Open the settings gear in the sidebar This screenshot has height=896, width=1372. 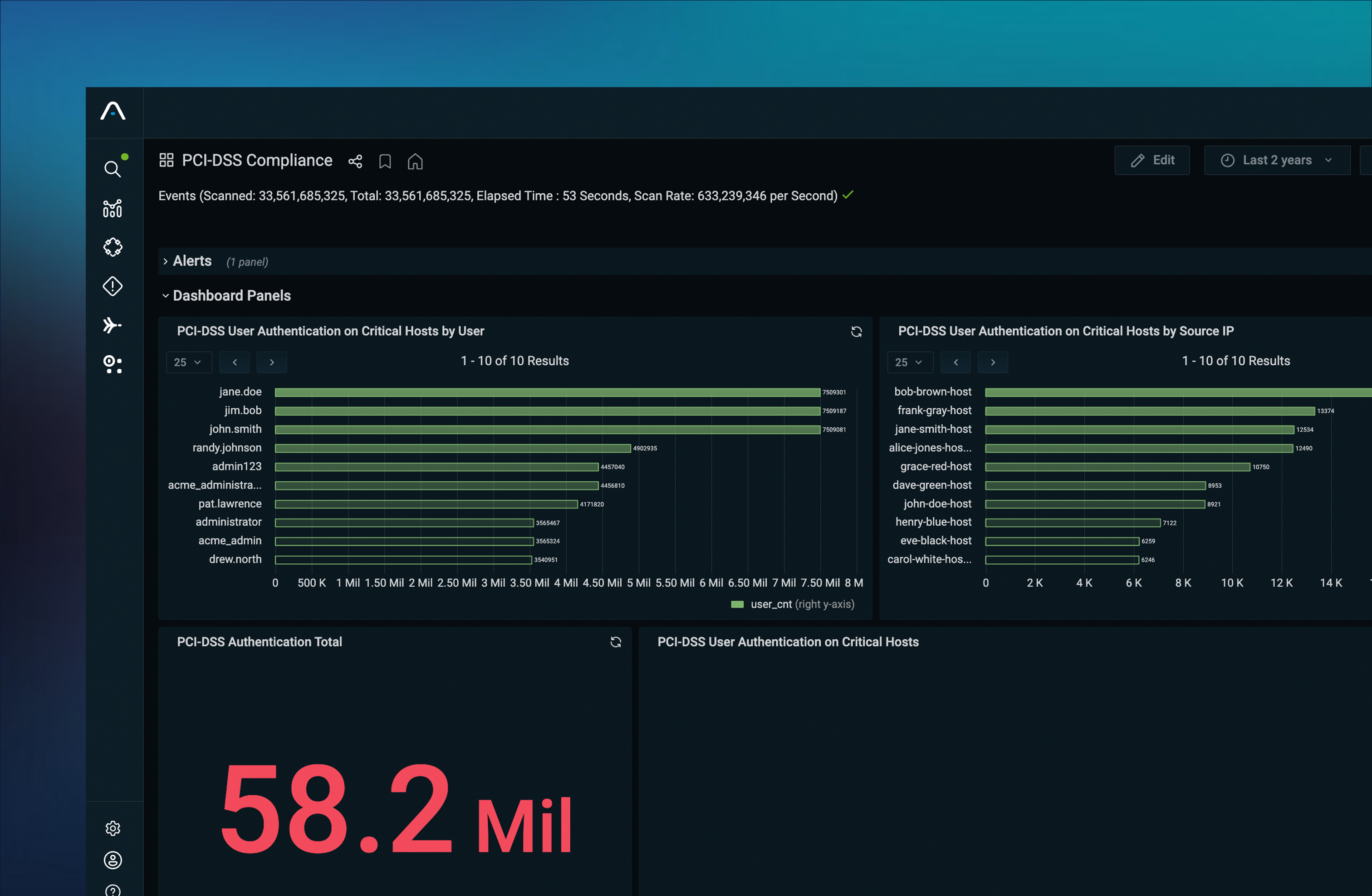coord(113,828)
